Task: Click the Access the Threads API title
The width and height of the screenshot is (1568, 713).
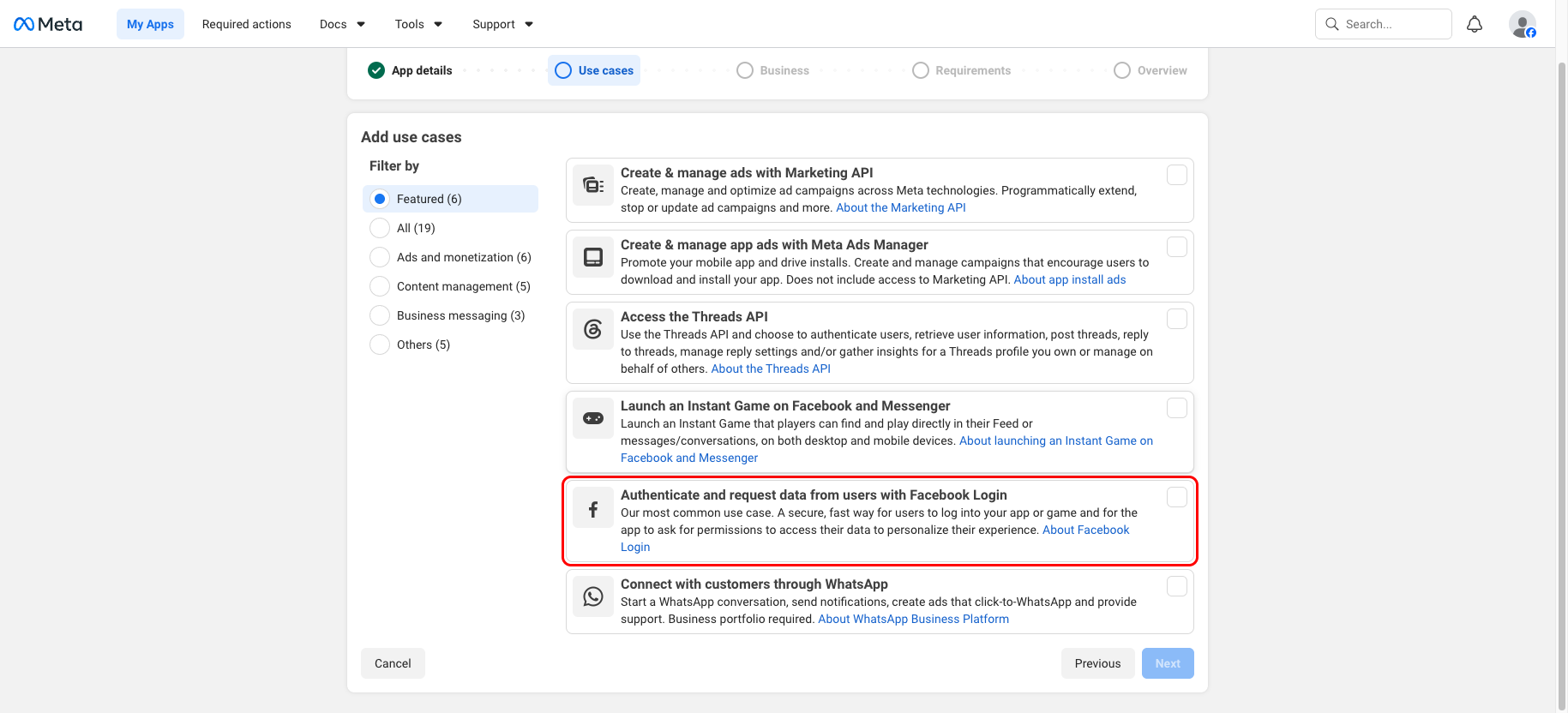Action: (x=694, y=316)
